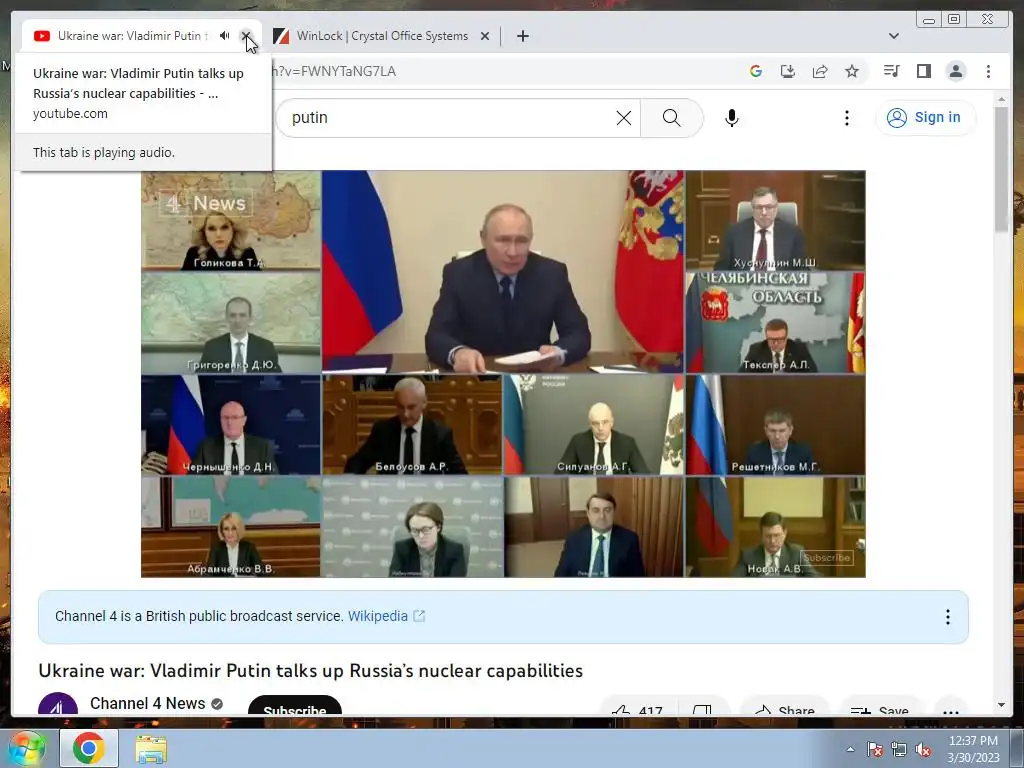Clear the YouTube search query
Image resolution: width=1024 pixels, height=768 pixels.
(x=624, y=118)
